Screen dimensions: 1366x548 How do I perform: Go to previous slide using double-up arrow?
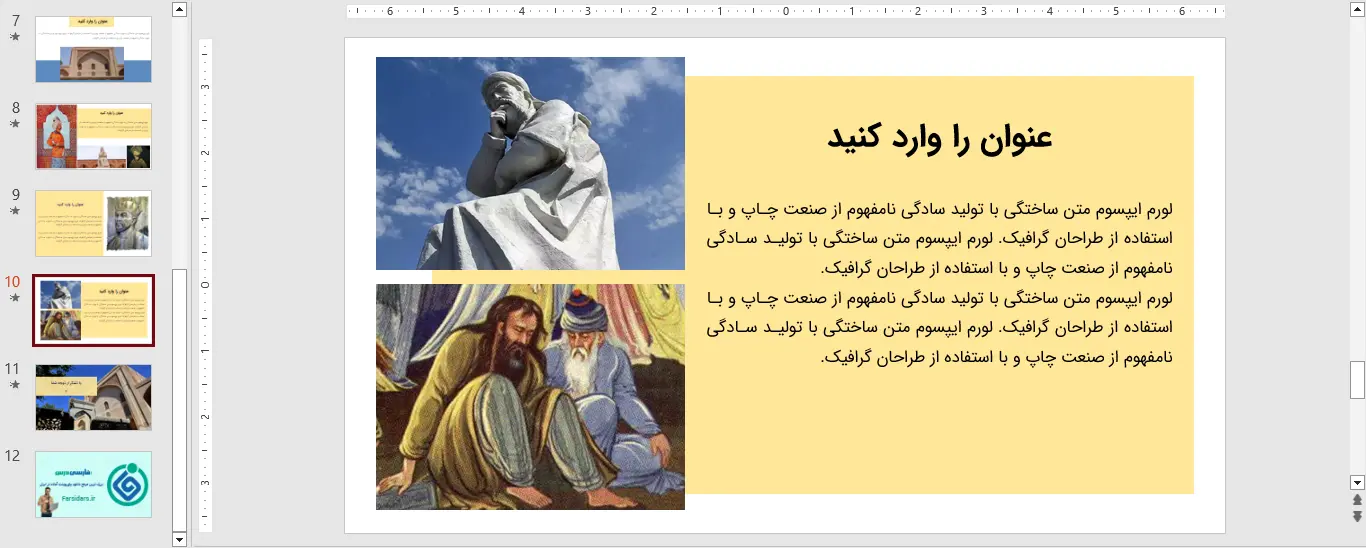(x=1357, y=499)
